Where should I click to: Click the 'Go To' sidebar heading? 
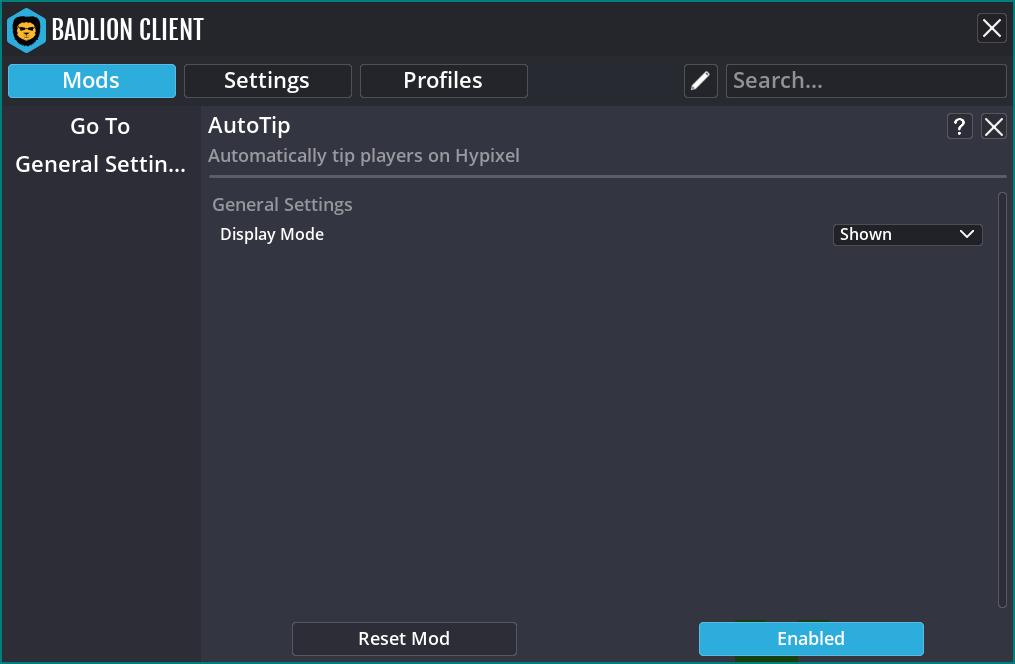point(100,126)
